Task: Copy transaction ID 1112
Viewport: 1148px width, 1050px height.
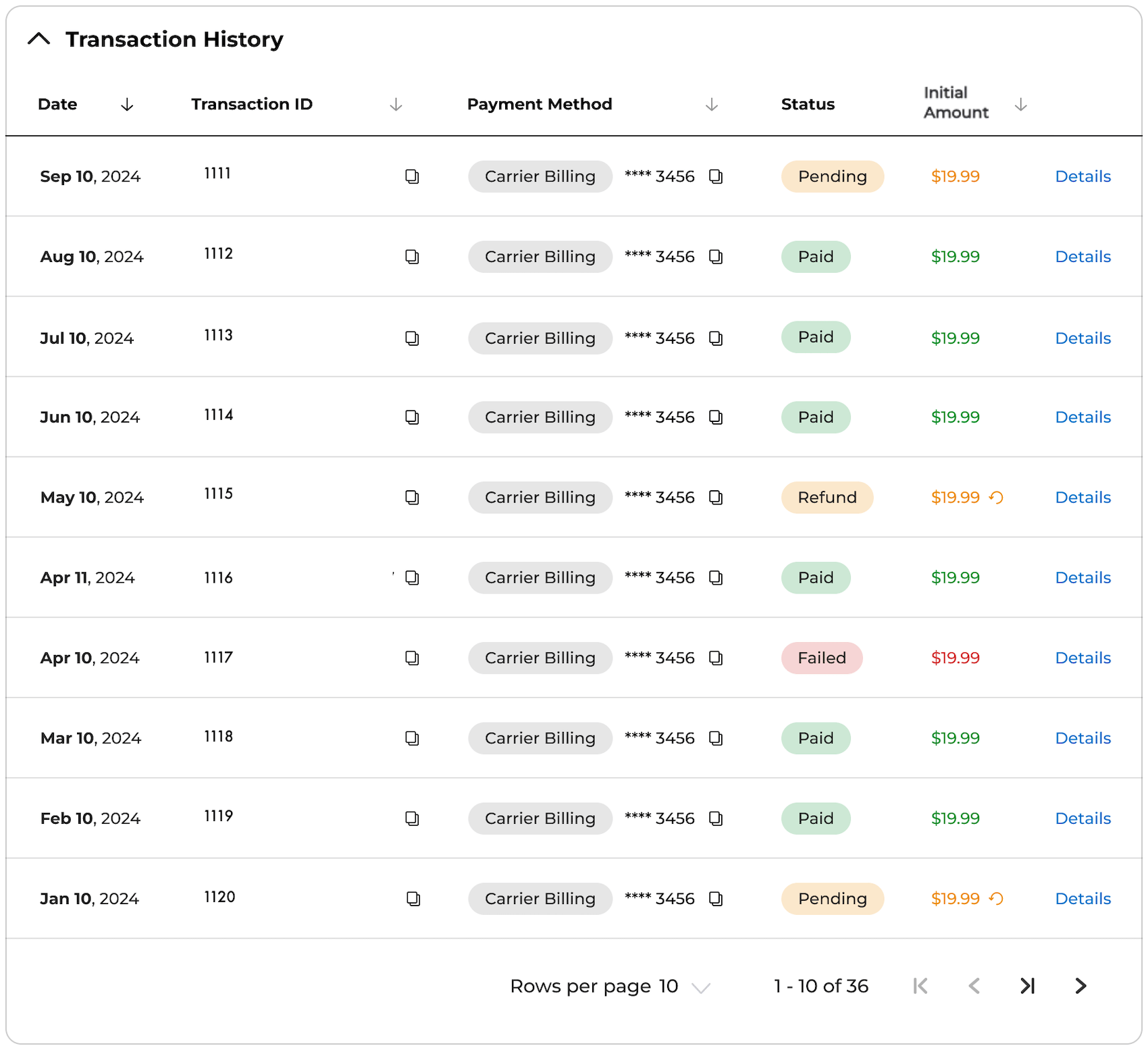Action: tap(412, 257)
